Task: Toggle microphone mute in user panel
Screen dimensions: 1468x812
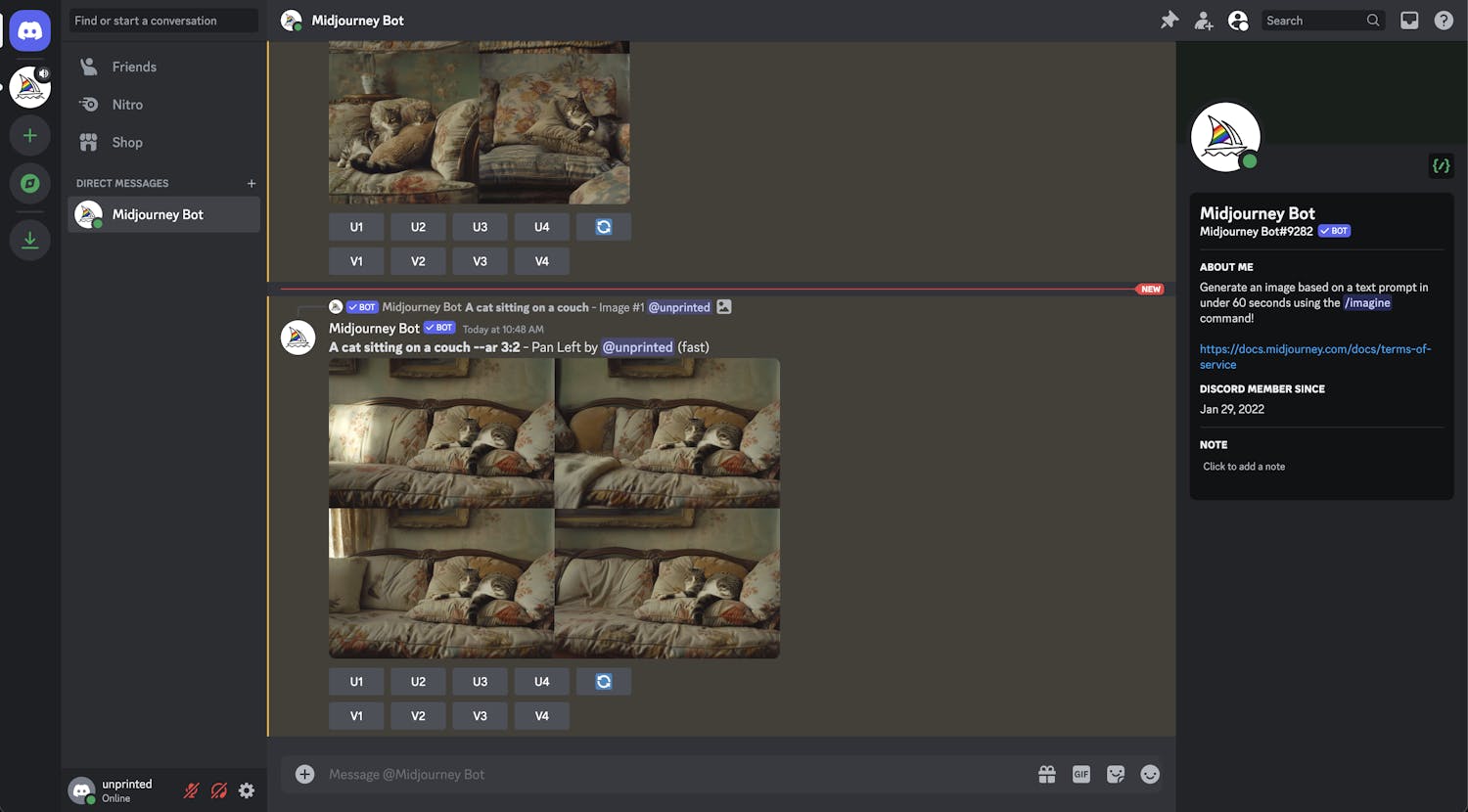Action: 192,790
